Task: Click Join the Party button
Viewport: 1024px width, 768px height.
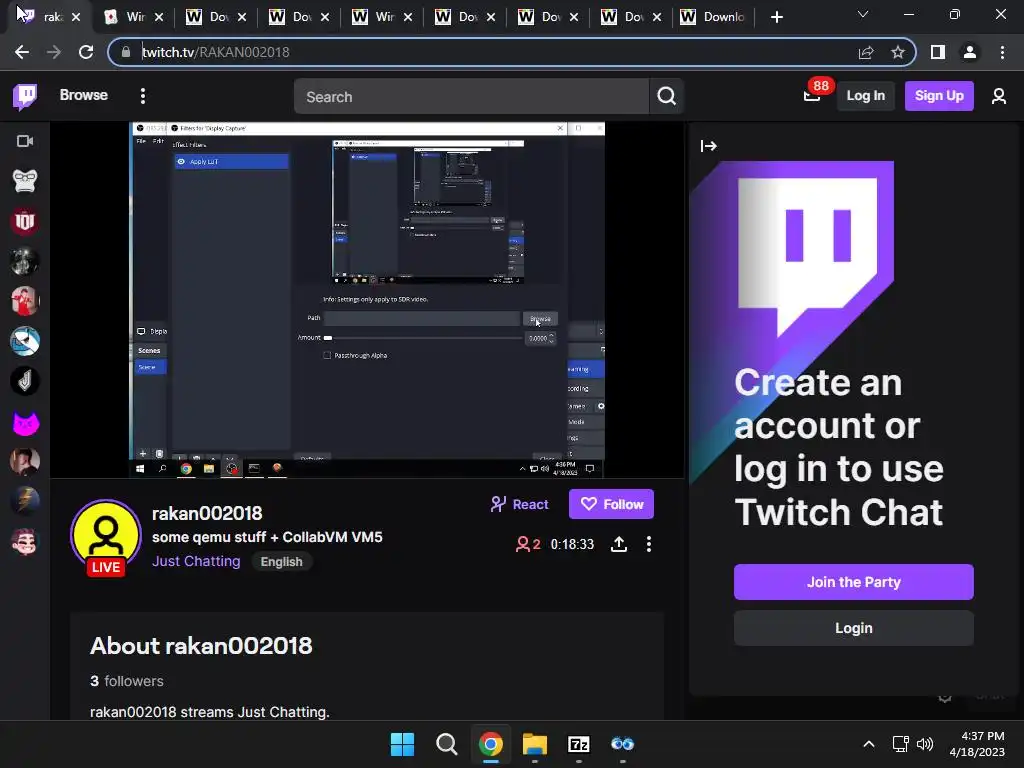Action: (854, 582)
